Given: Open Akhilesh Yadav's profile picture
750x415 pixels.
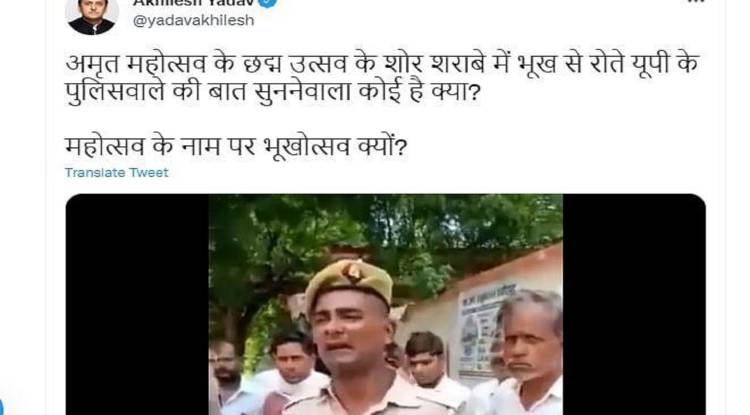Looking at the screenshot, I should [x=92, y=14].
